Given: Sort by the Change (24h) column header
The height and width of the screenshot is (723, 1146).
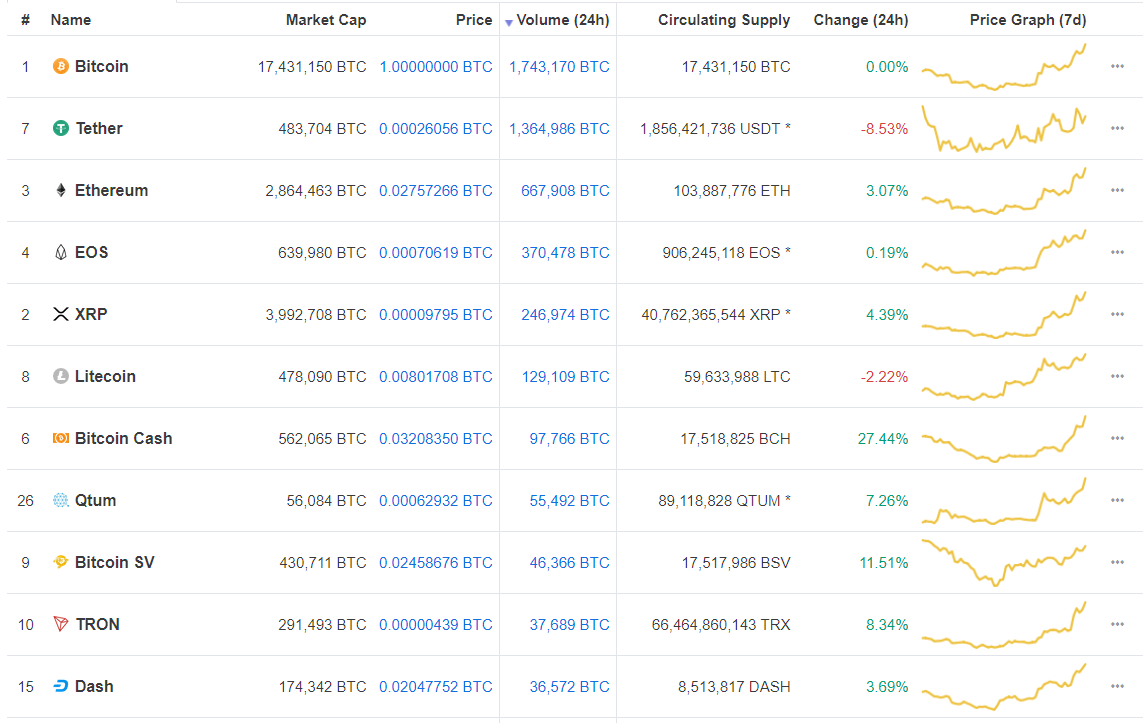Looking at the screenshot, I should pos(860,20).
